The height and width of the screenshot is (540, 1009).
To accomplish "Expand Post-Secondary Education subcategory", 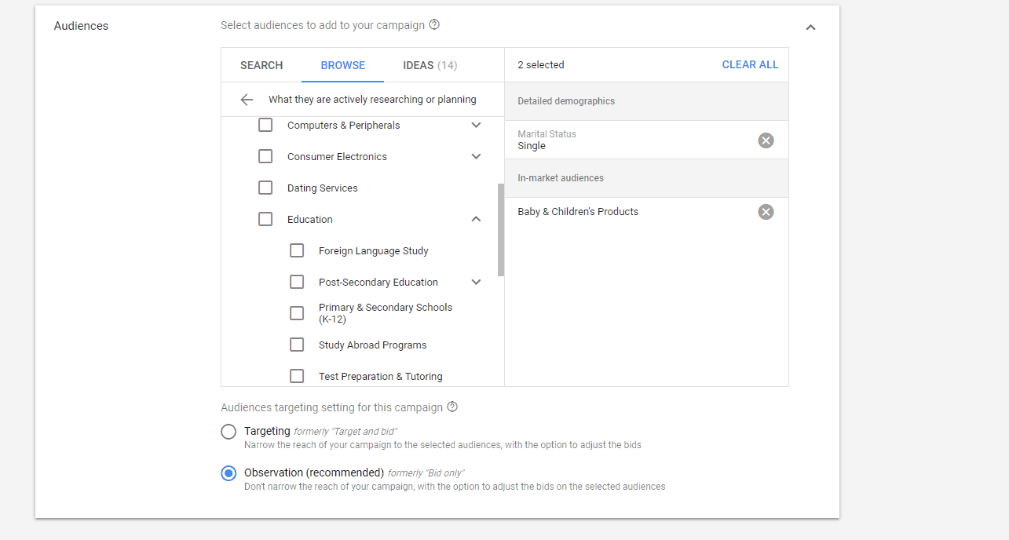I will [476, 282].
